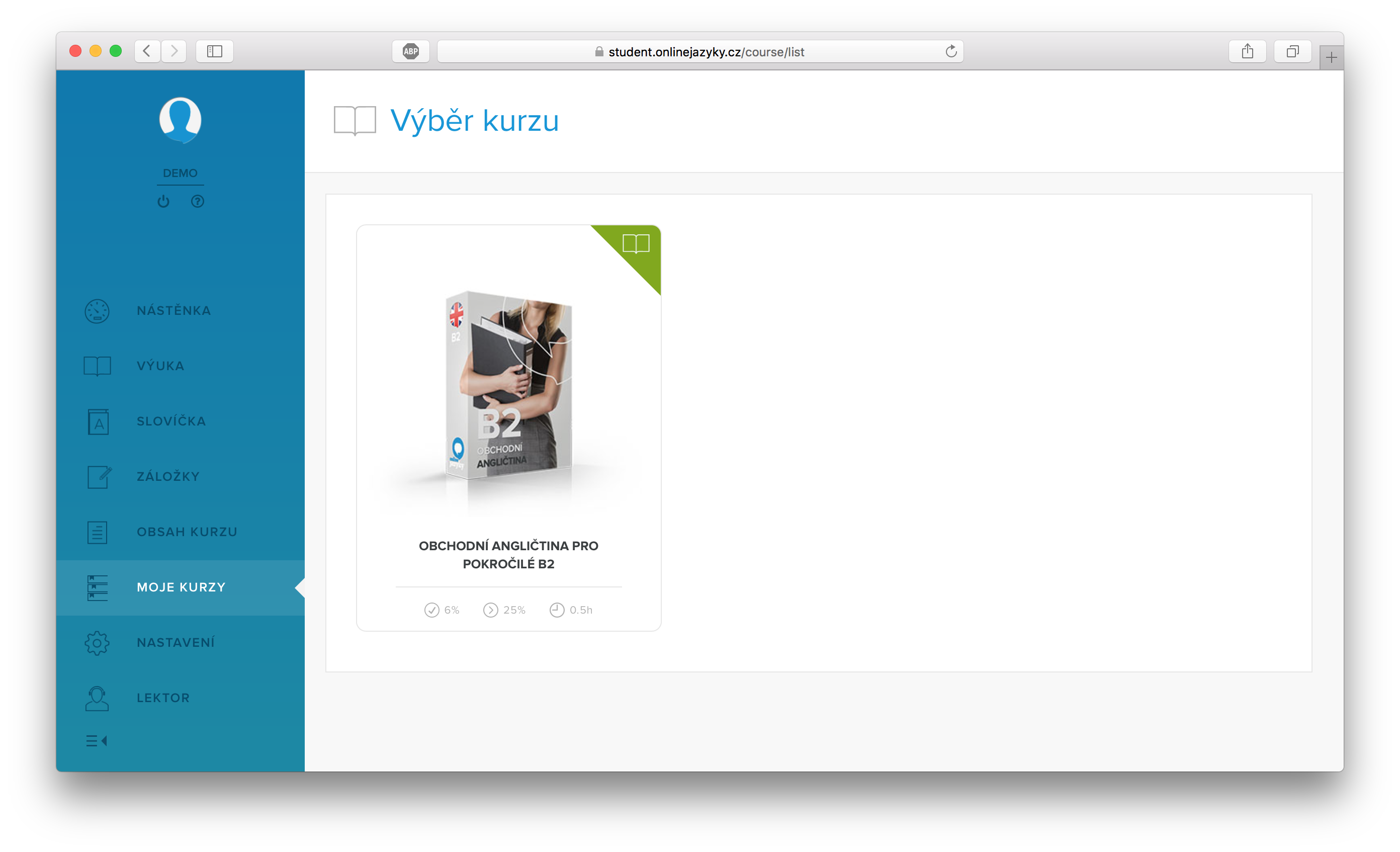The width and height of the screenshot is (1400, 852).
Task: Select Moje kurzy in the sidebar
Action: (181, 587)
